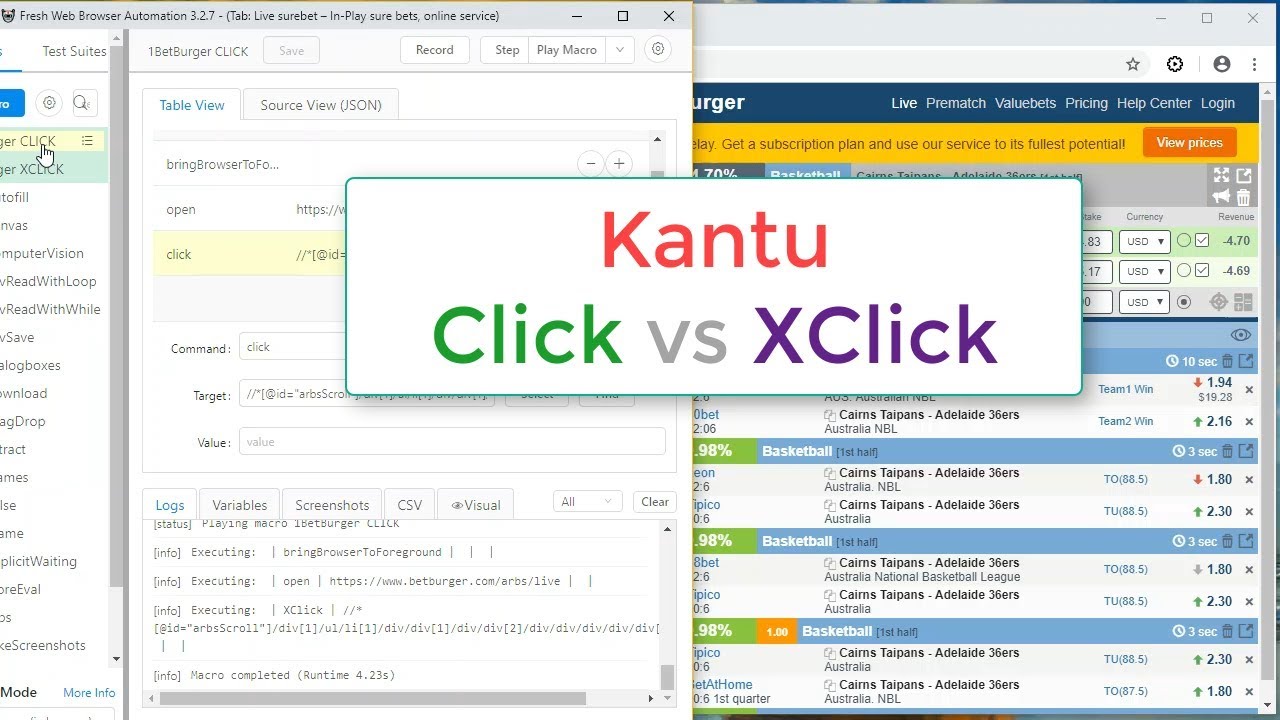Open the Test Suites tab in sidebar
This screenshot has height=720, width=1280.
[x=74, y=51]
